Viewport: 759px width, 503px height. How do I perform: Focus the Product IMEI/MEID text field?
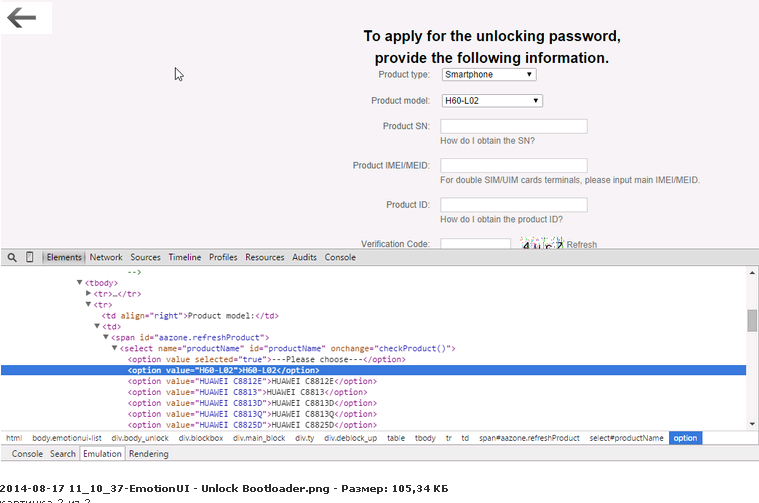coord(513,165)
